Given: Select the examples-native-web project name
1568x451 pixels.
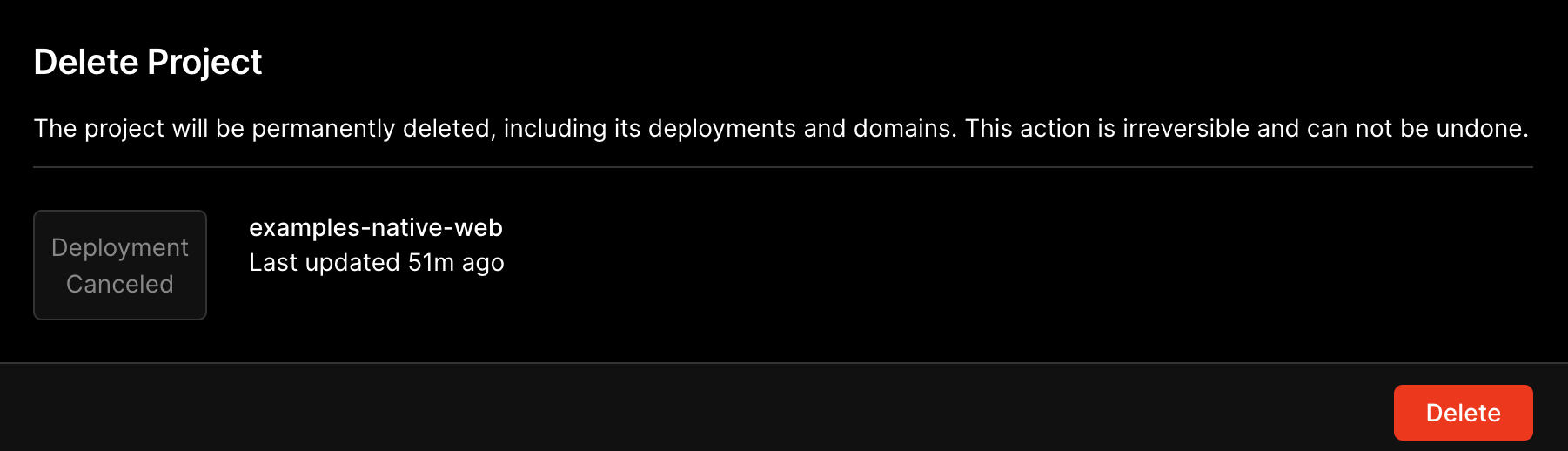Looking at the screenshot, I should point(376,227).
